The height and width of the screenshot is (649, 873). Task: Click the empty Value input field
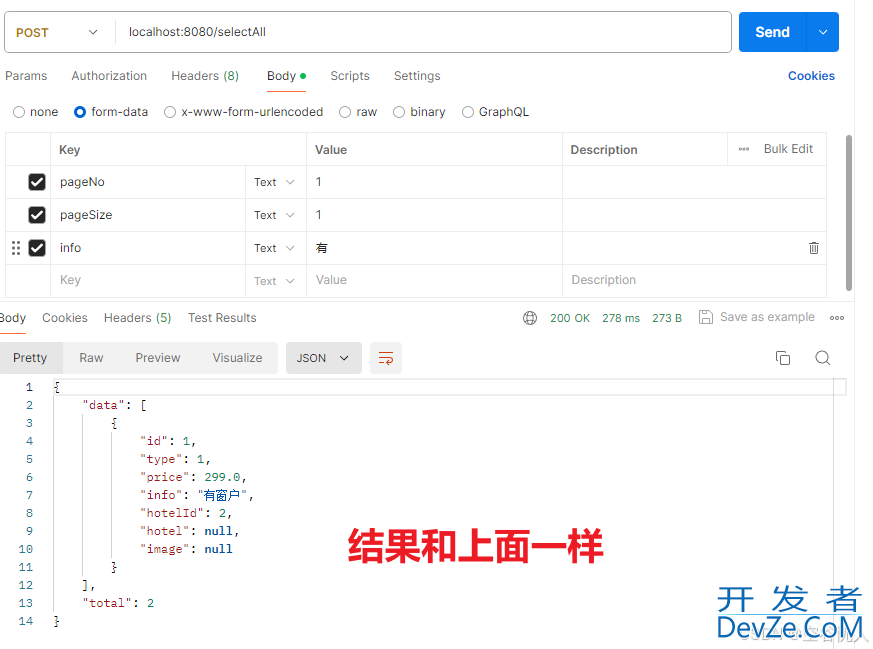click(x=434, y=281)
